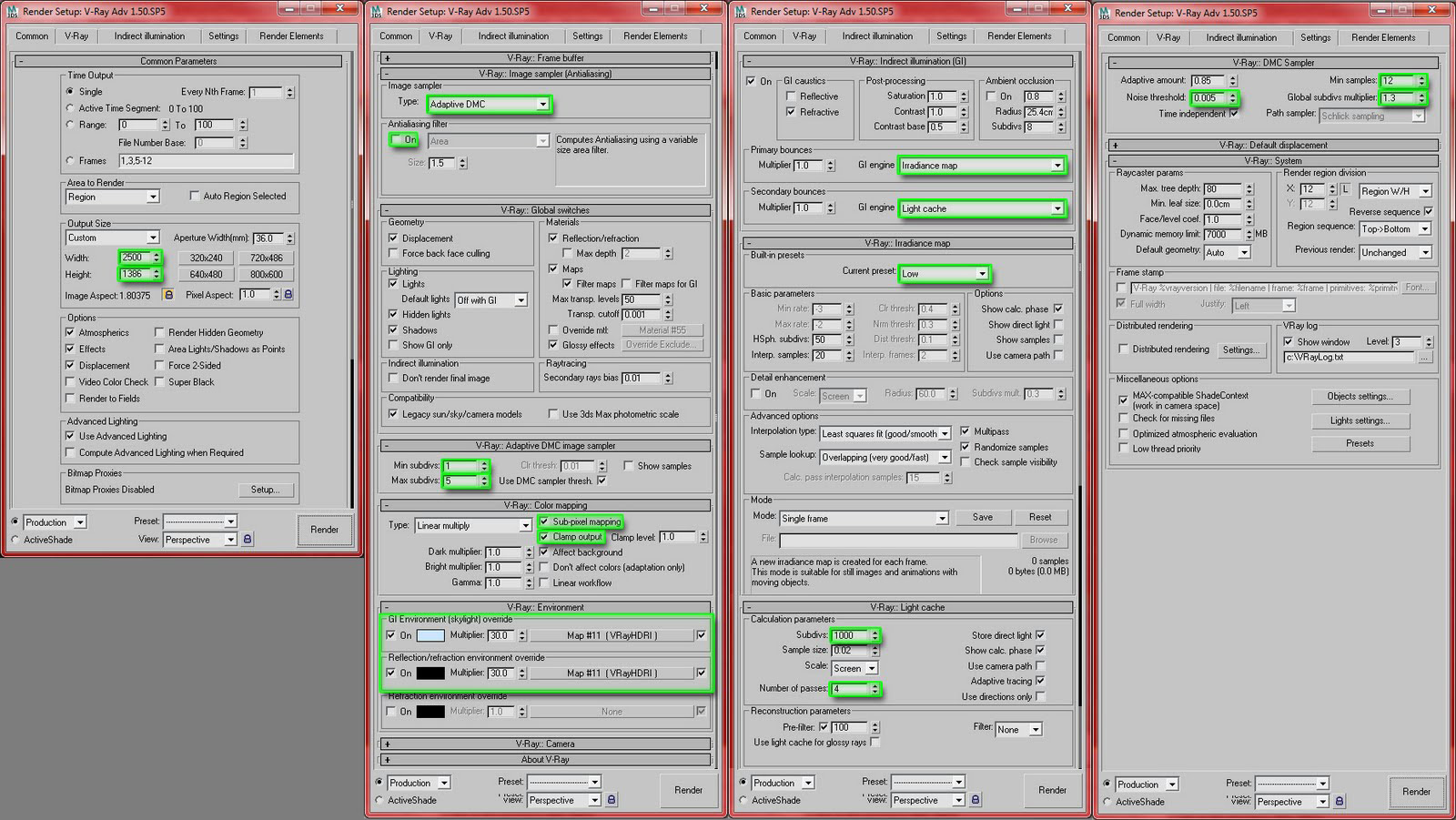Click Number of passes spinner

875,689
